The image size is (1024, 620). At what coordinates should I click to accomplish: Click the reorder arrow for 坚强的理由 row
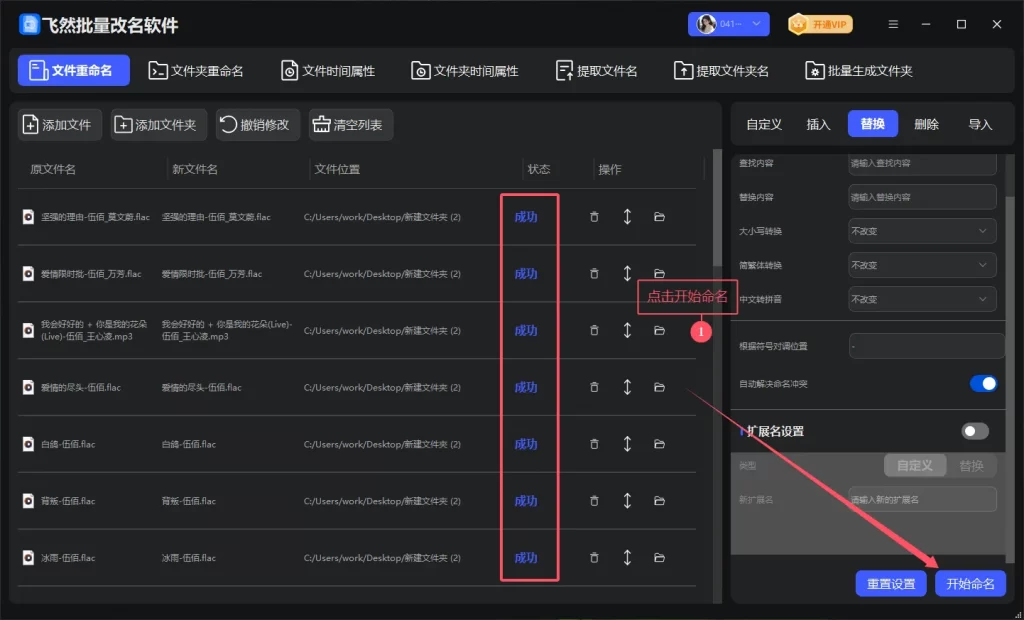point(627,217)
